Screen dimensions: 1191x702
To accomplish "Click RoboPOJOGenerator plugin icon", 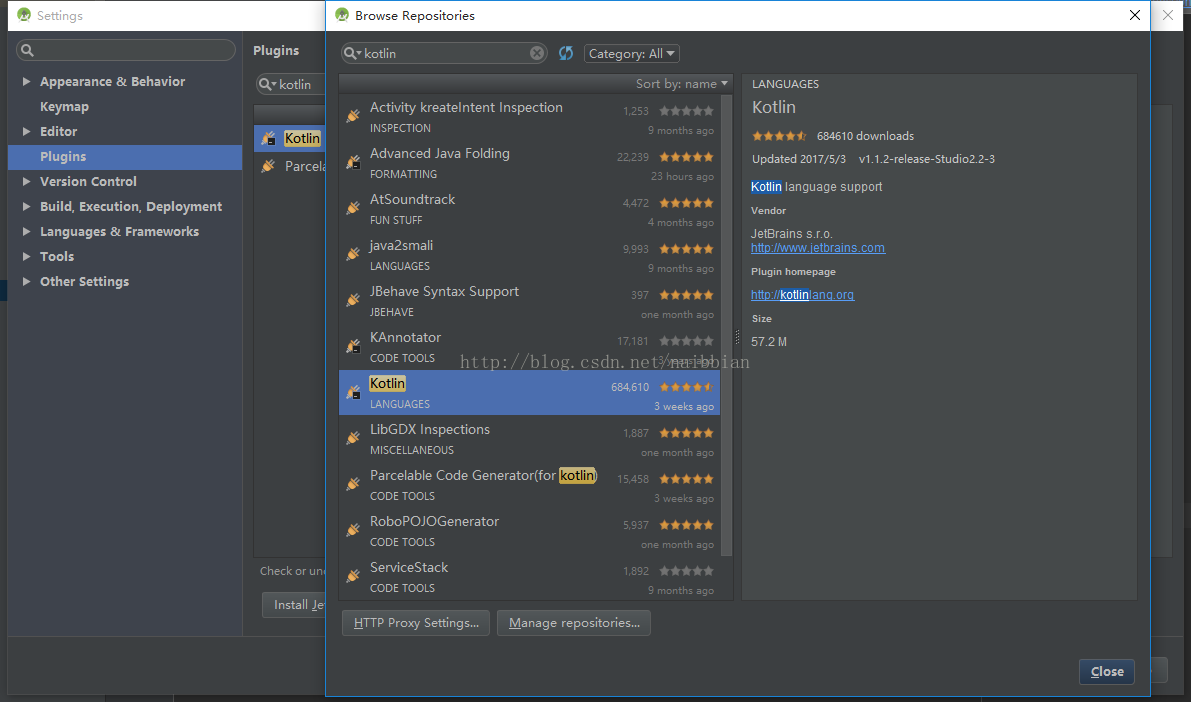I will 353,530.
